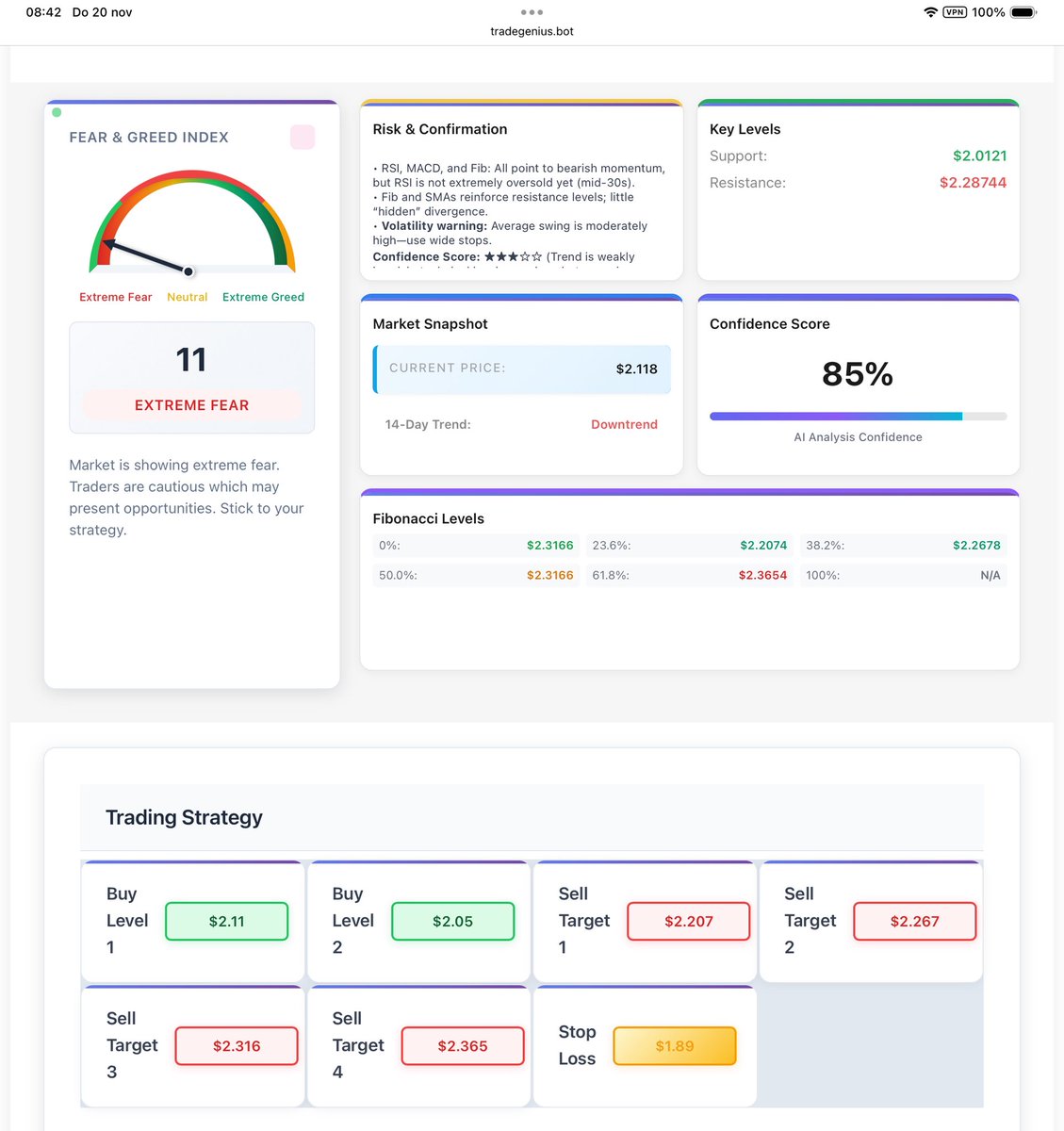Click the Fibonacci 100% N/A value
This screenshot has height=1131, width=1064.
(990, 575)
